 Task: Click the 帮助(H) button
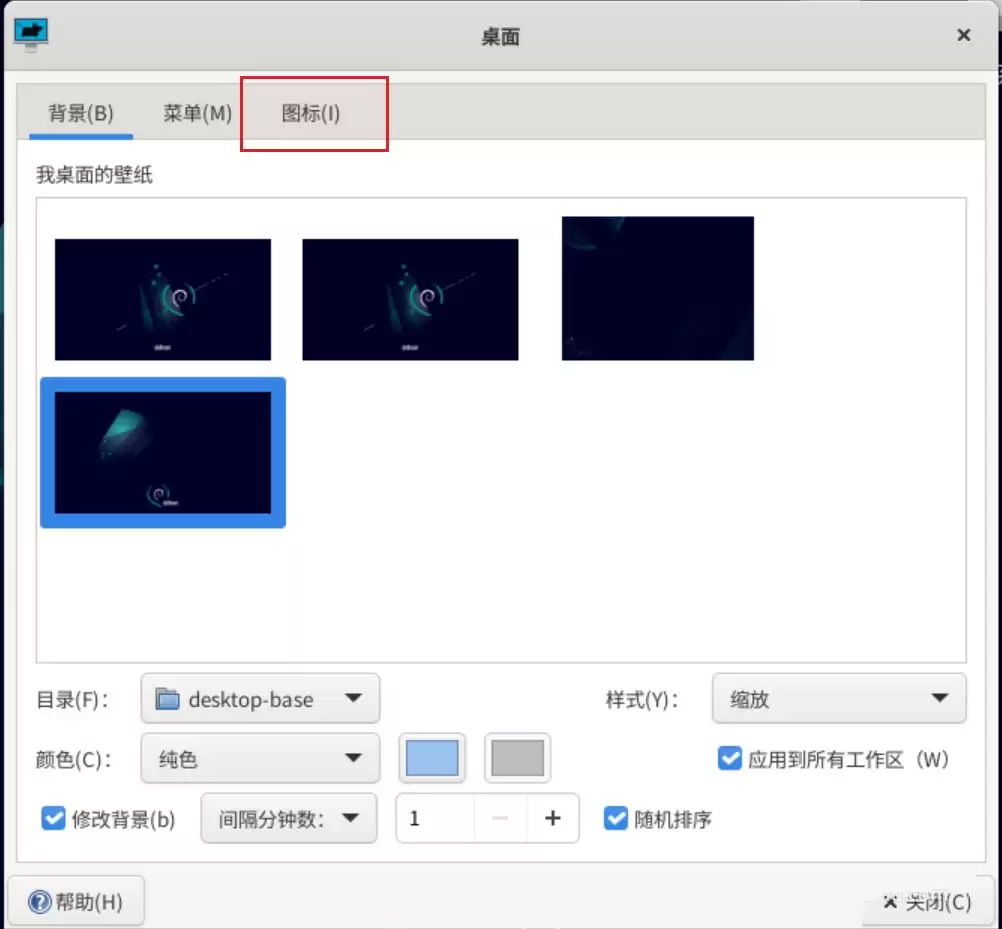(x=76, y=902)
